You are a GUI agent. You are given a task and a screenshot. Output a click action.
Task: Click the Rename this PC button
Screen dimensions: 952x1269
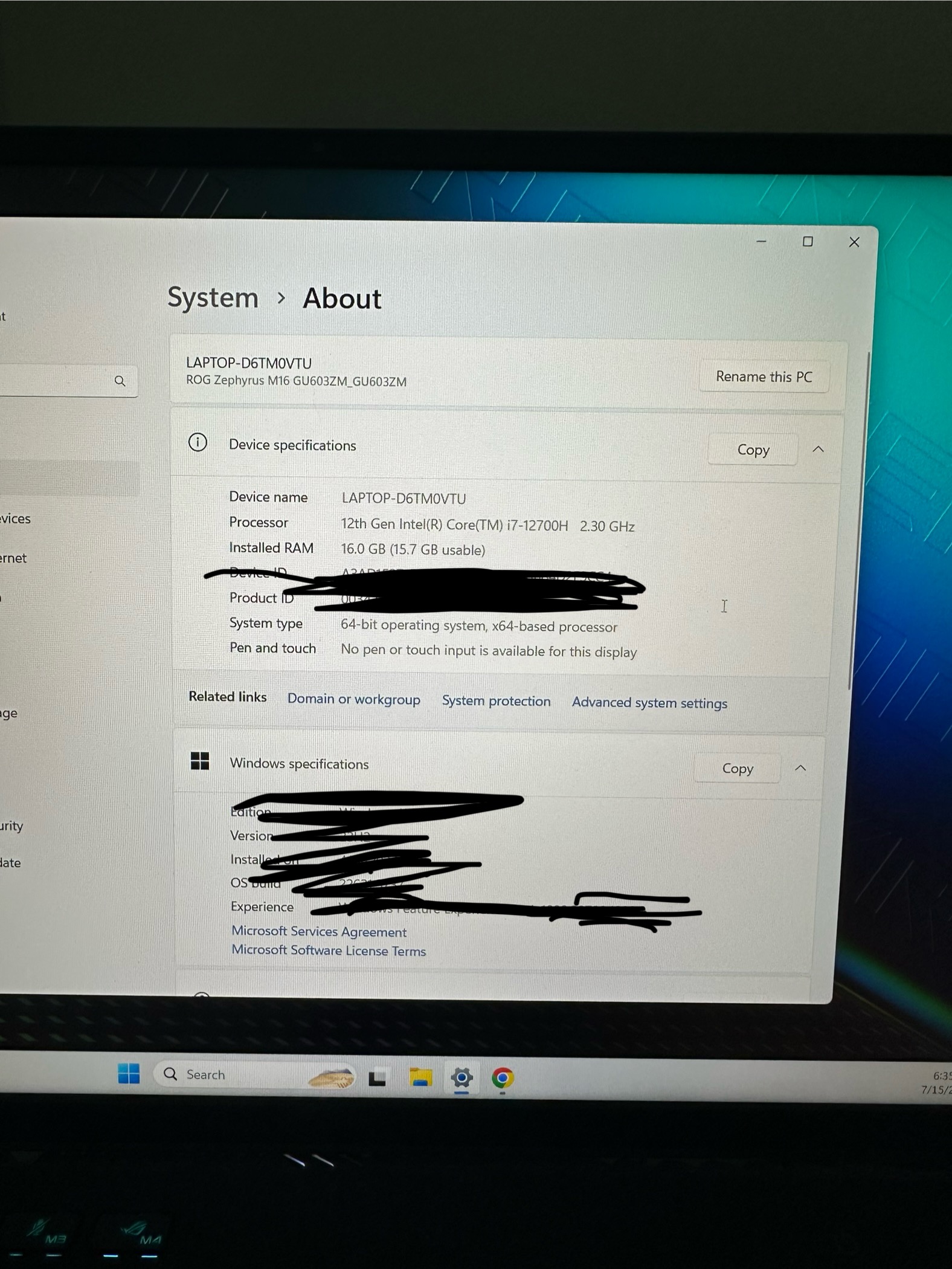pos(764,376)
